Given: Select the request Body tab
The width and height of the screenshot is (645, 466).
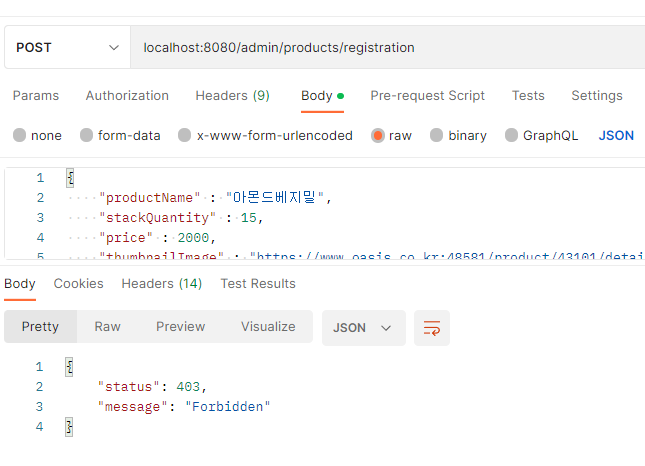Looking at the screenshot, I should (x=322, y=95).
